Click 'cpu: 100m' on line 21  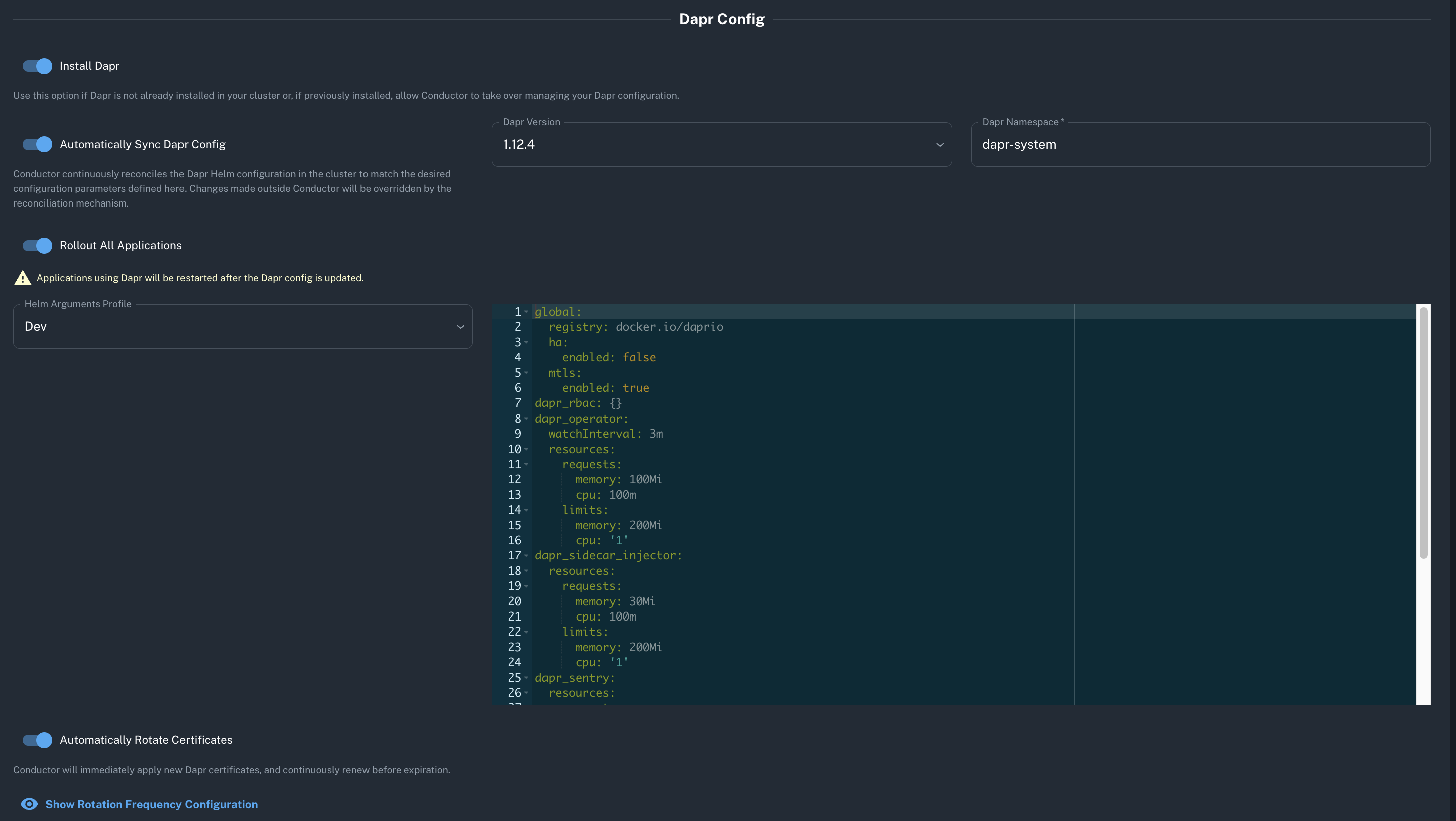[605, 617]
